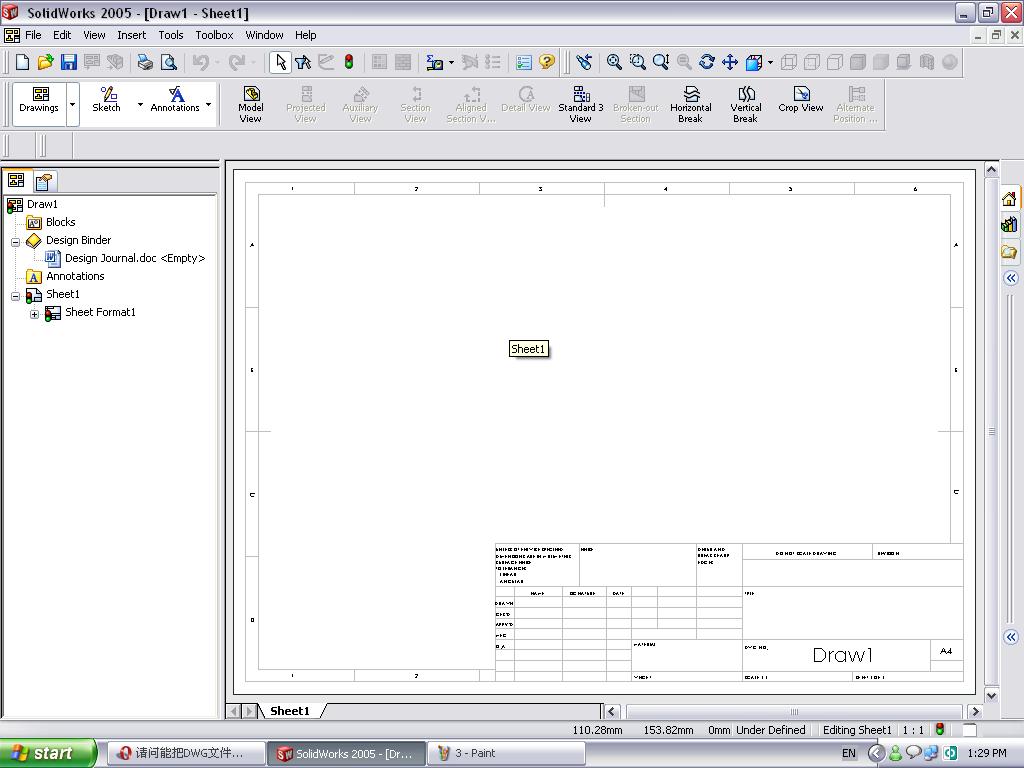Select Design Journal.doc tree item

pyautogui.click(x=135, y=258)
